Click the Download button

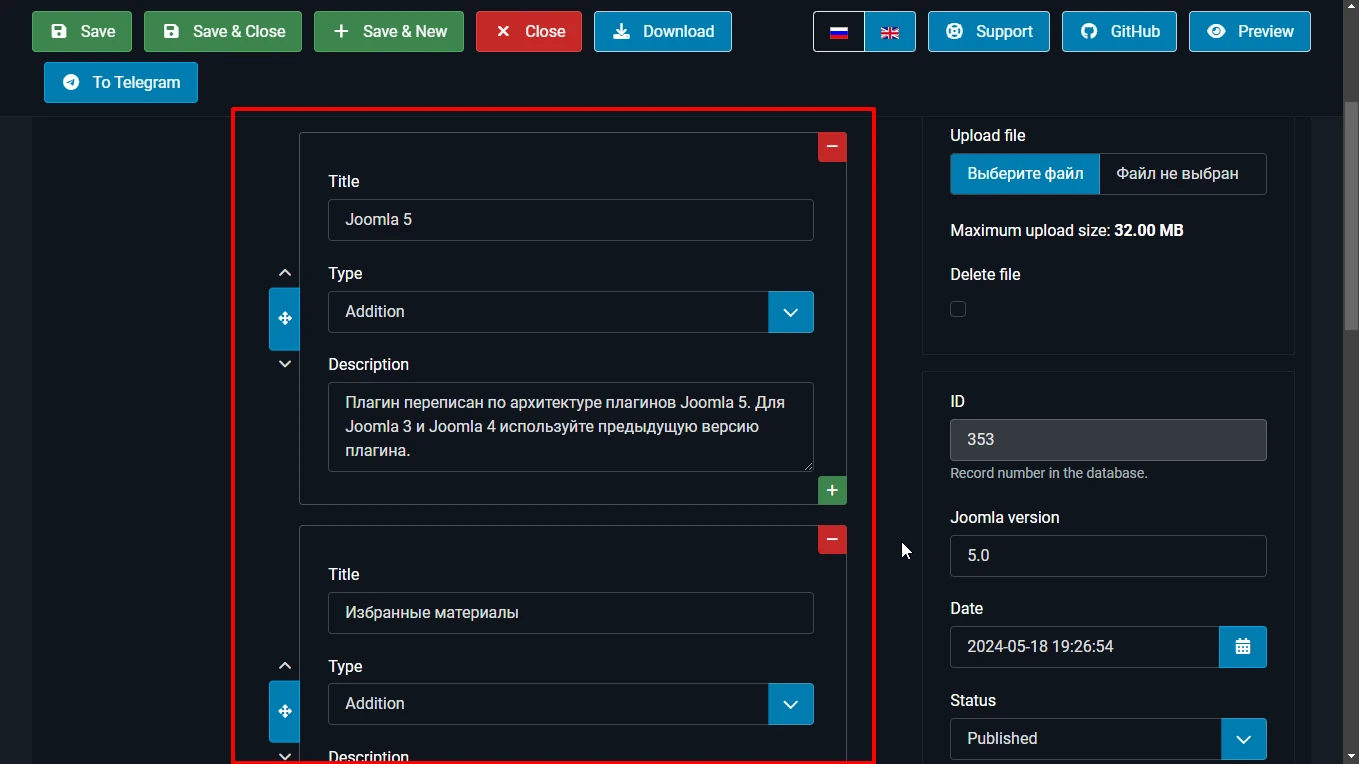pyautogui.click(x=663, y=32)
